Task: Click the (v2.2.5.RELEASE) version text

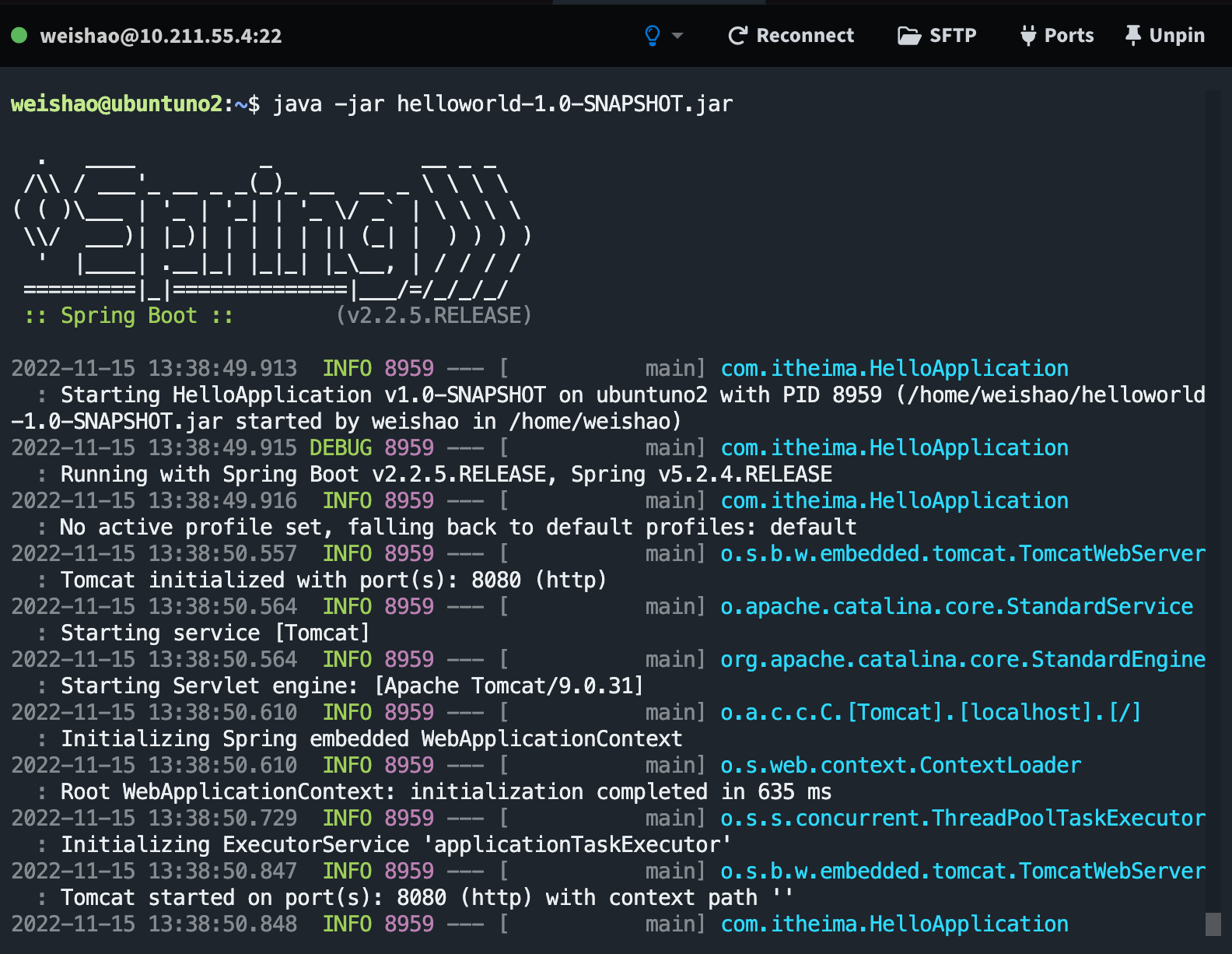Action: pos(434,316)
